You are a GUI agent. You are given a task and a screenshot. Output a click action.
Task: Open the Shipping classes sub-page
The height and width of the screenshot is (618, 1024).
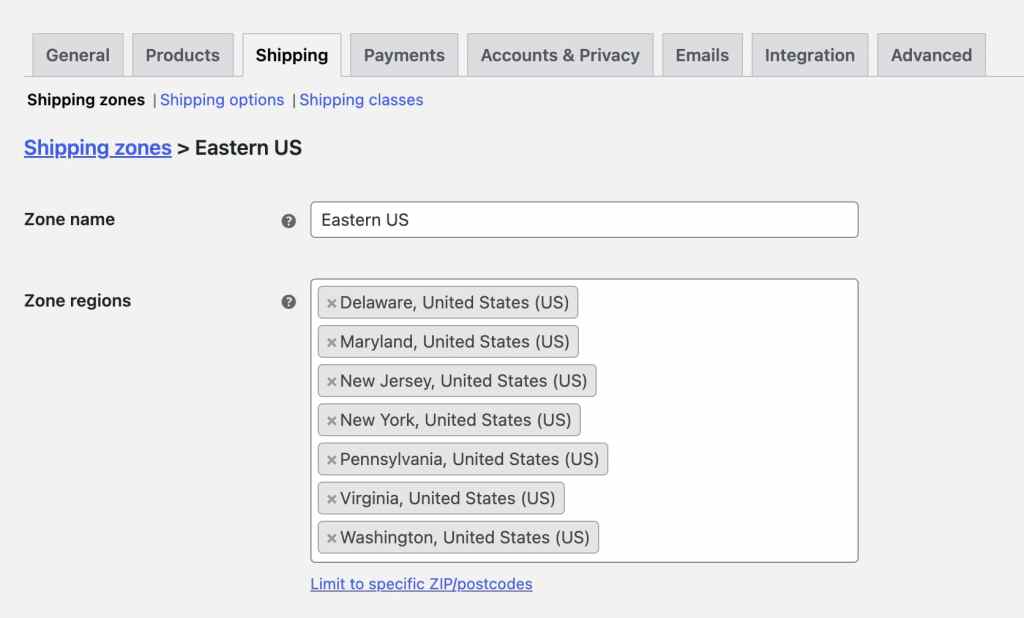[361, 100]
